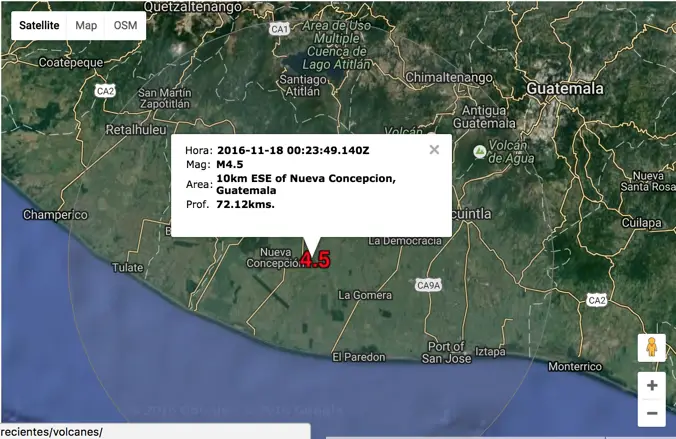
Task: Click the red 4.5 earthquake marker
Action: (315, 261)
